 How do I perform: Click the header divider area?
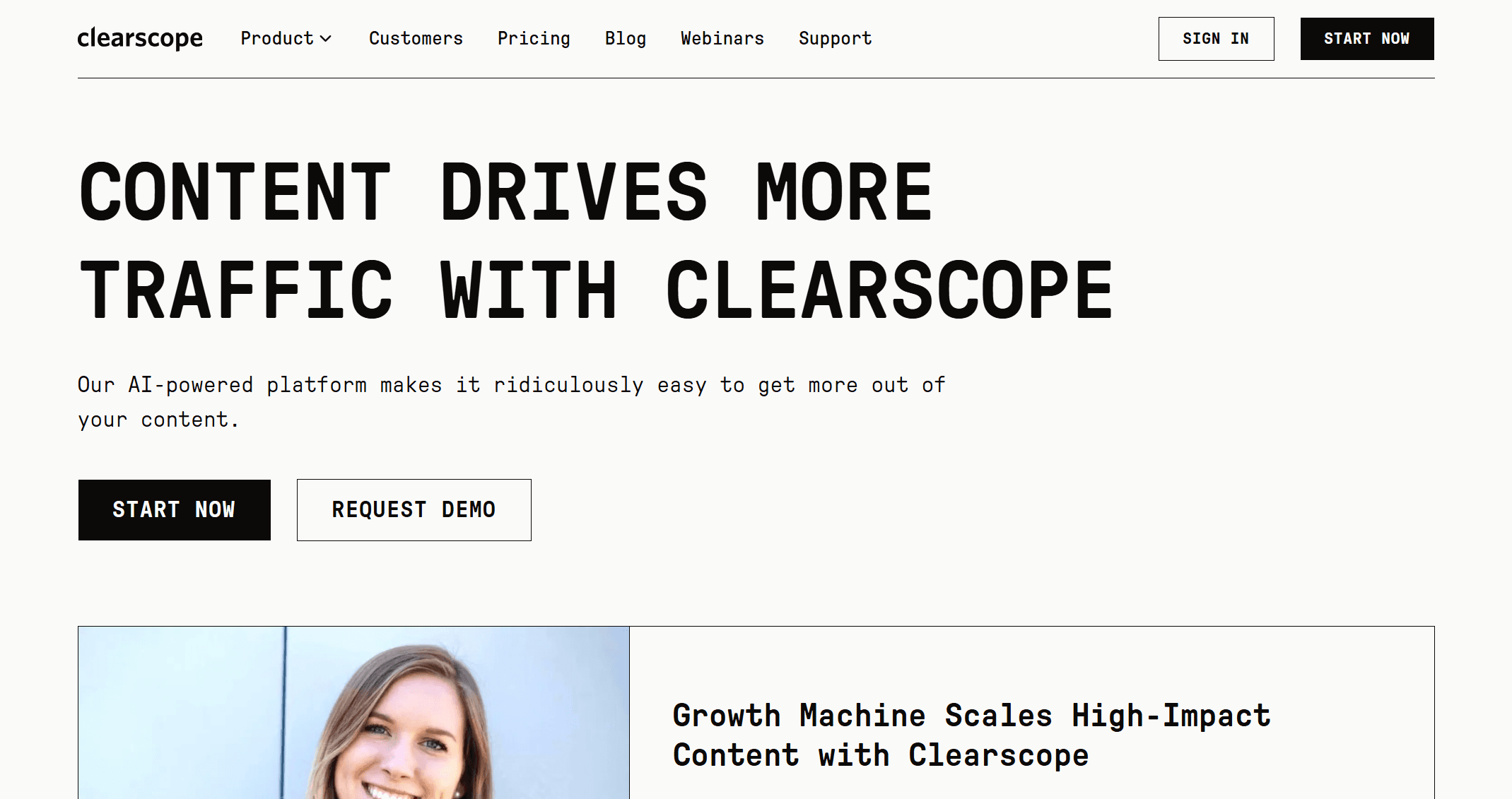pos(756,77)
